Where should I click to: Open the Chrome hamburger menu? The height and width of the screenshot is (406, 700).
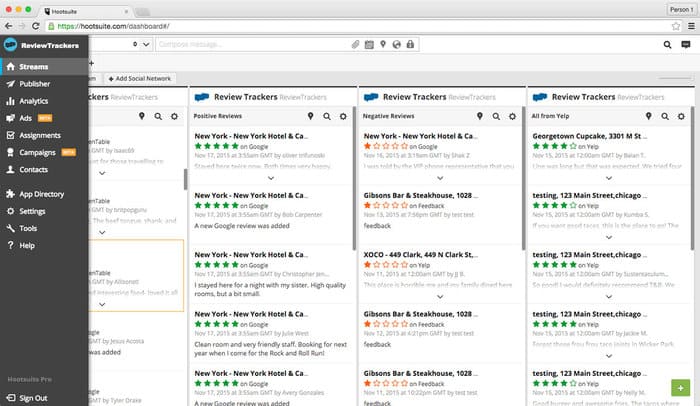[691, 26]
